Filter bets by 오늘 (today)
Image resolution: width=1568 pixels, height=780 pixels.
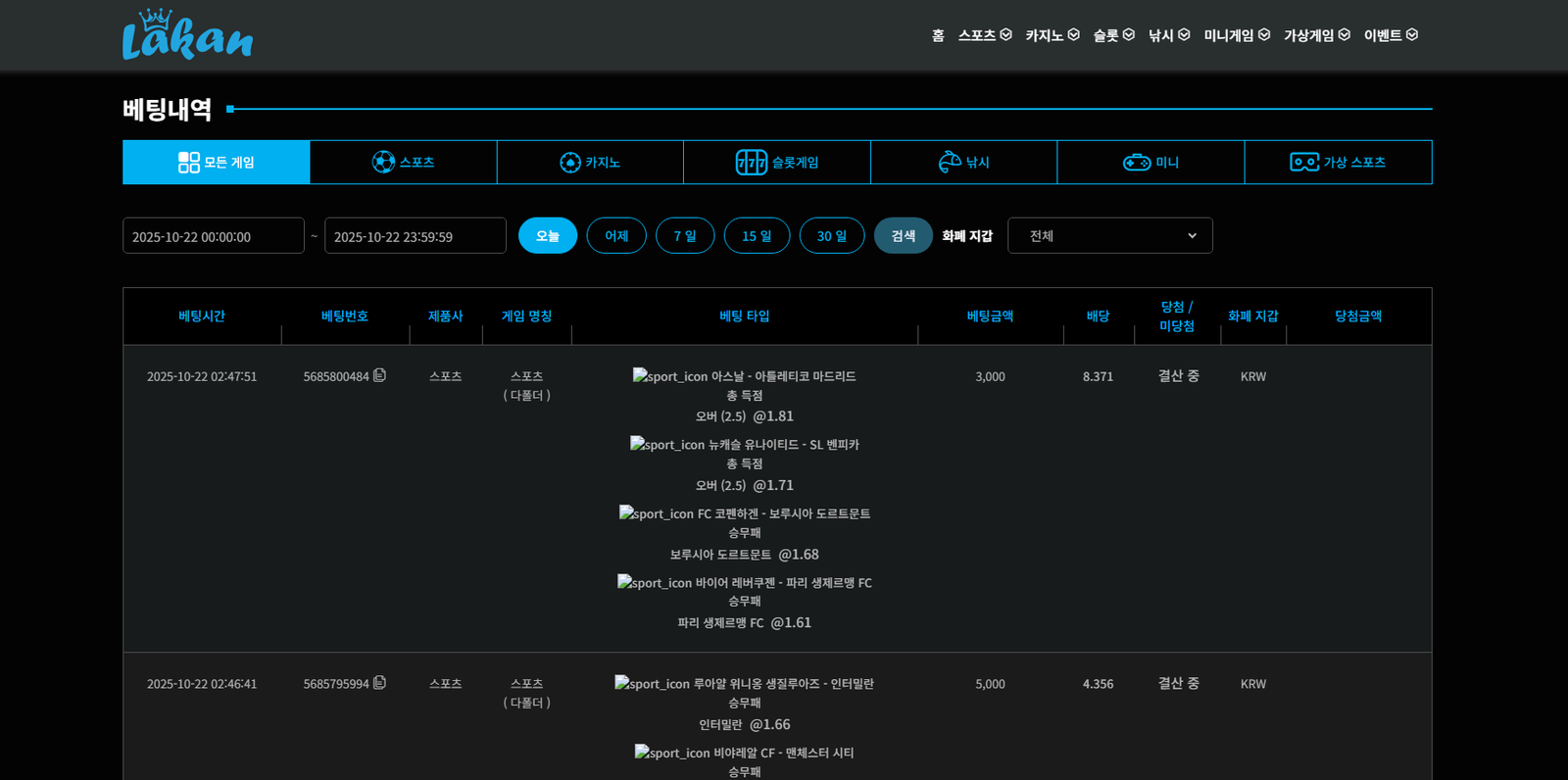click(x=548, y=236)
